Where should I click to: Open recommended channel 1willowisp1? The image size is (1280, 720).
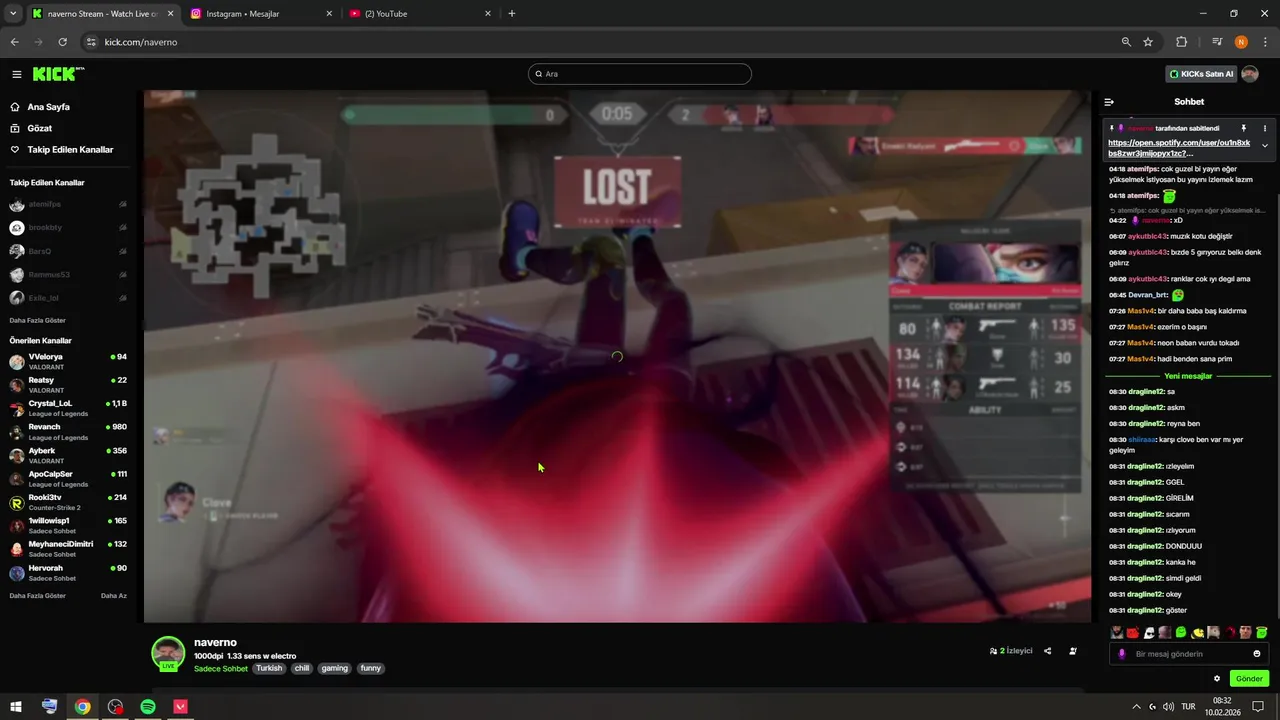68,526
